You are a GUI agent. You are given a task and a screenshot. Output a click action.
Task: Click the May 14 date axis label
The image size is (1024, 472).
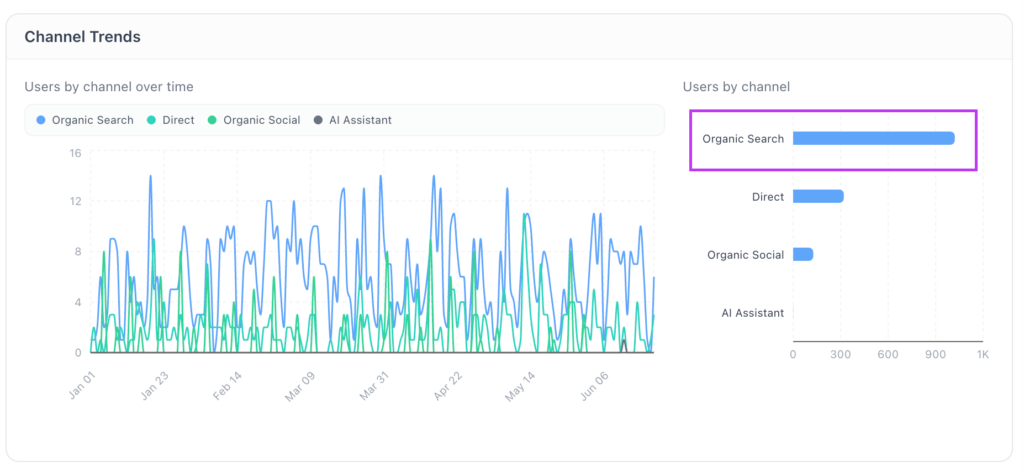[520, 386]
